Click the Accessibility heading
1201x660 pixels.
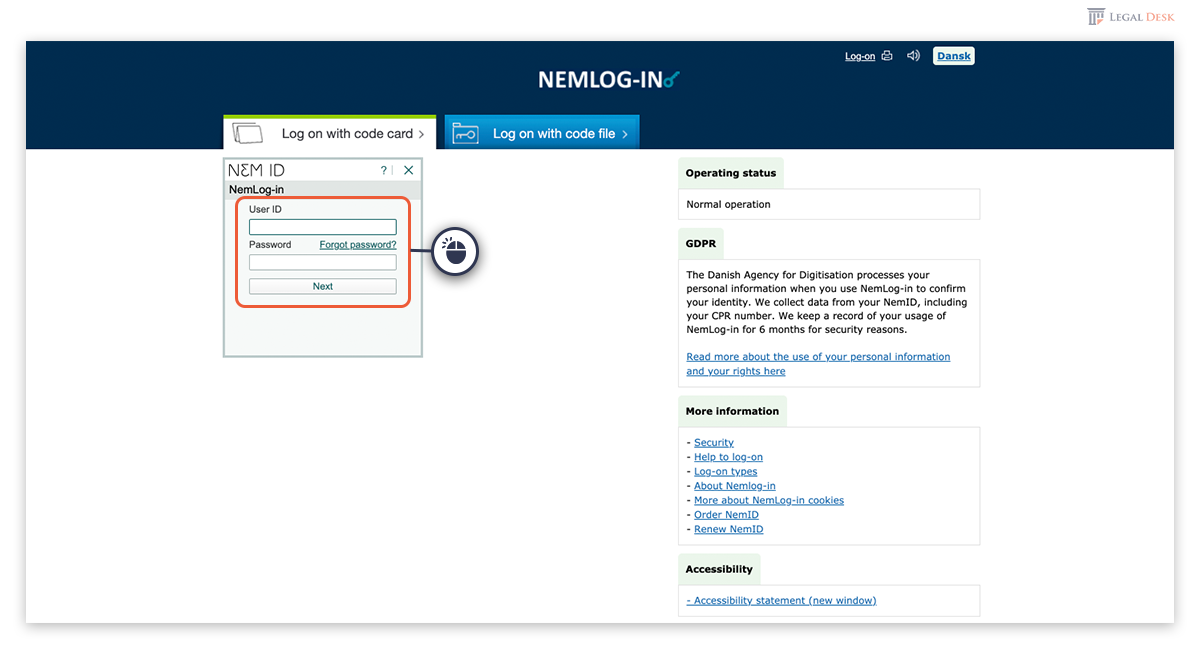click(719, 569)
